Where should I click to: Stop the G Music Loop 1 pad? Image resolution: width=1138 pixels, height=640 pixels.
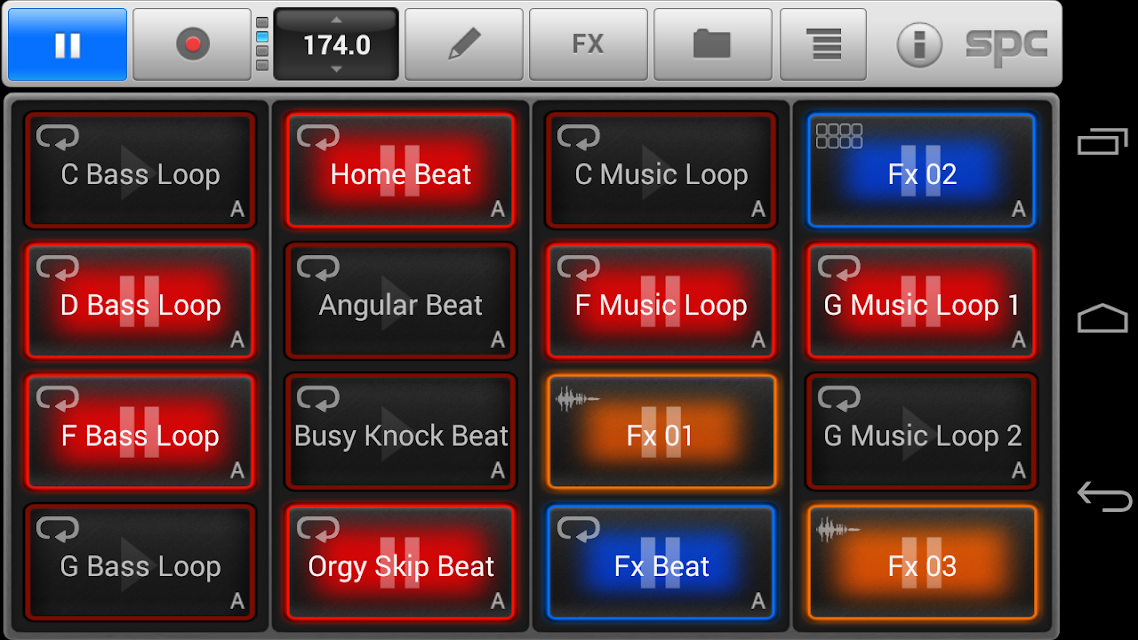pyautogui.click(x=922, y=301)
